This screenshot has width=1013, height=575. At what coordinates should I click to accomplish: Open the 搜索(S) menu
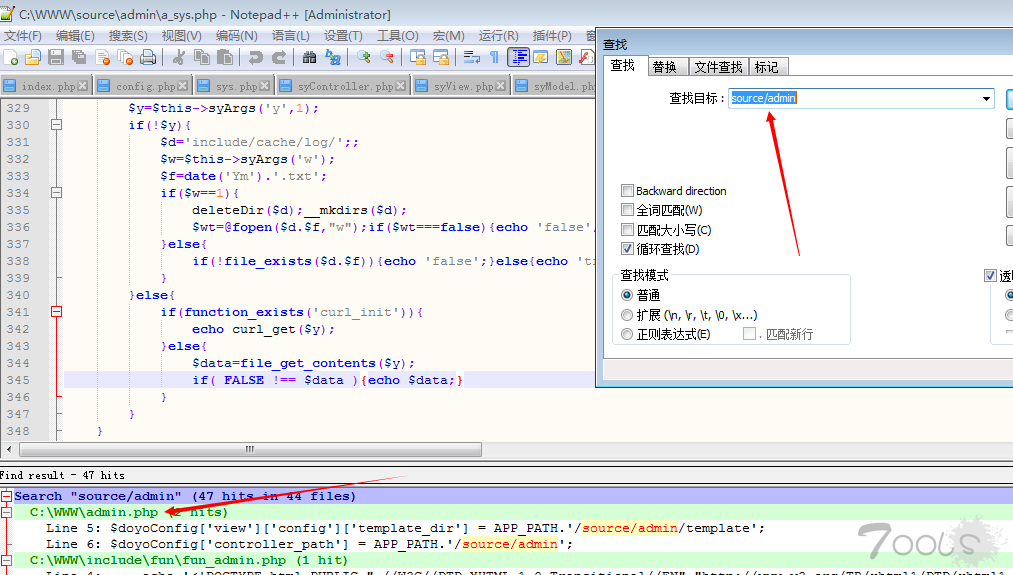[x=128, y=36]
